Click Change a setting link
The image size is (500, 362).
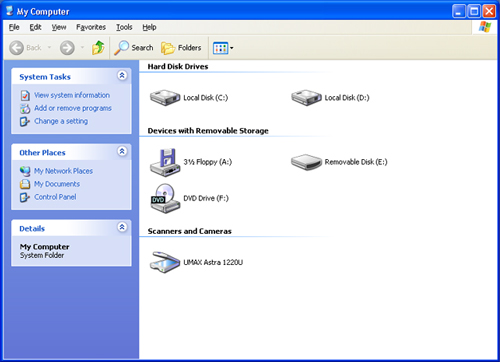(x=61, y=121)
